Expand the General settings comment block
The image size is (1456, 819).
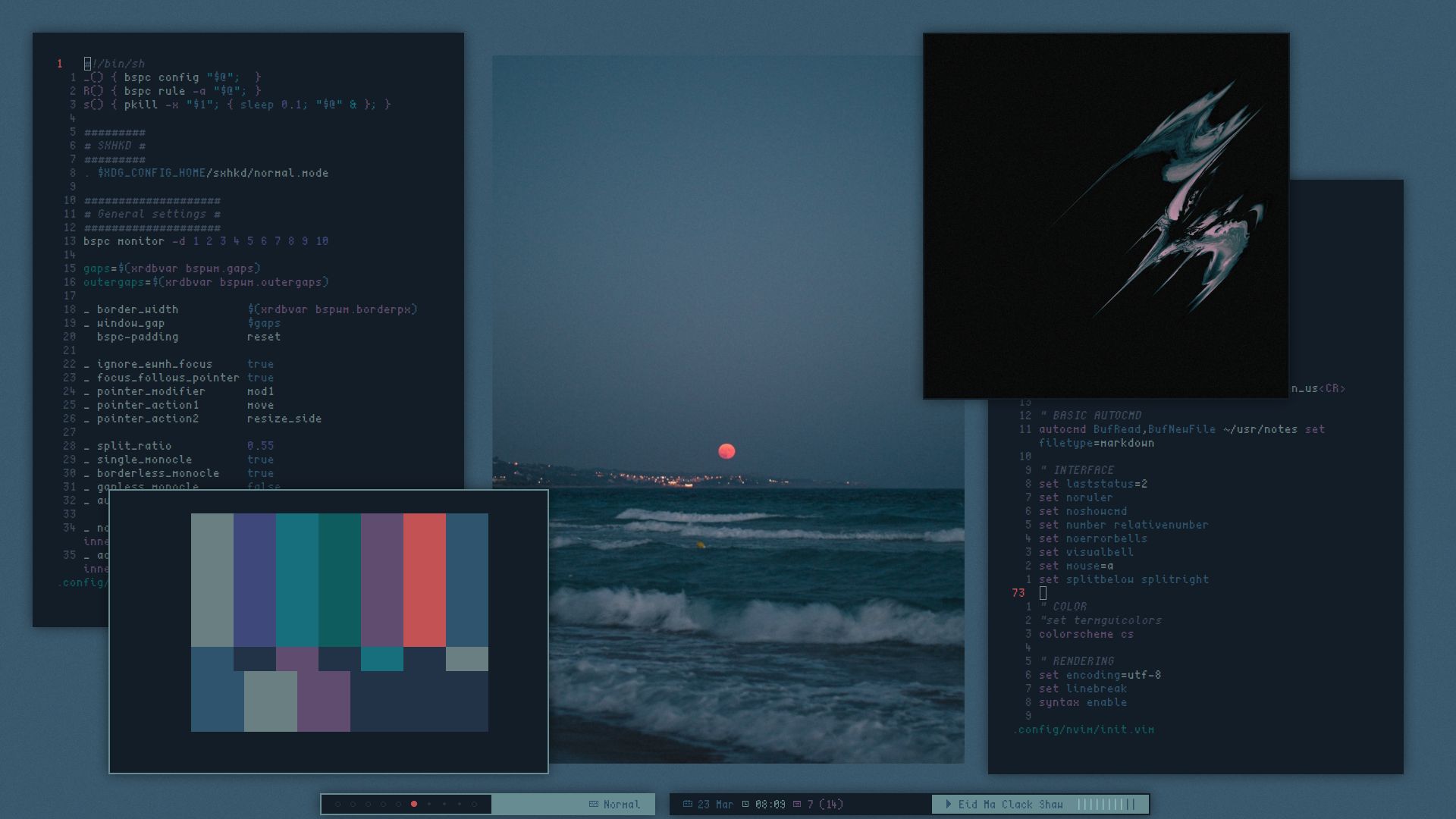click(152, 213)
